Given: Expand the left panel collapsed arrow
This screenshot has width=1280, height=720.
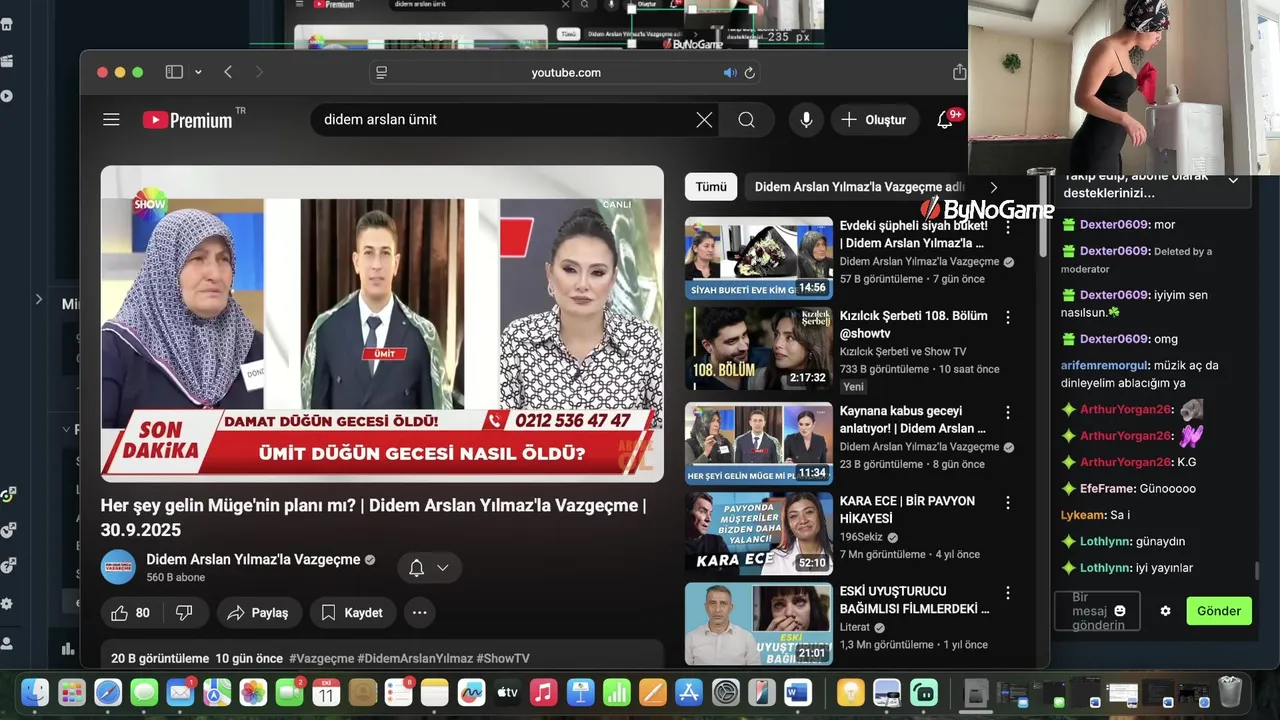Looking at the screenshot, I should [39, 299].
